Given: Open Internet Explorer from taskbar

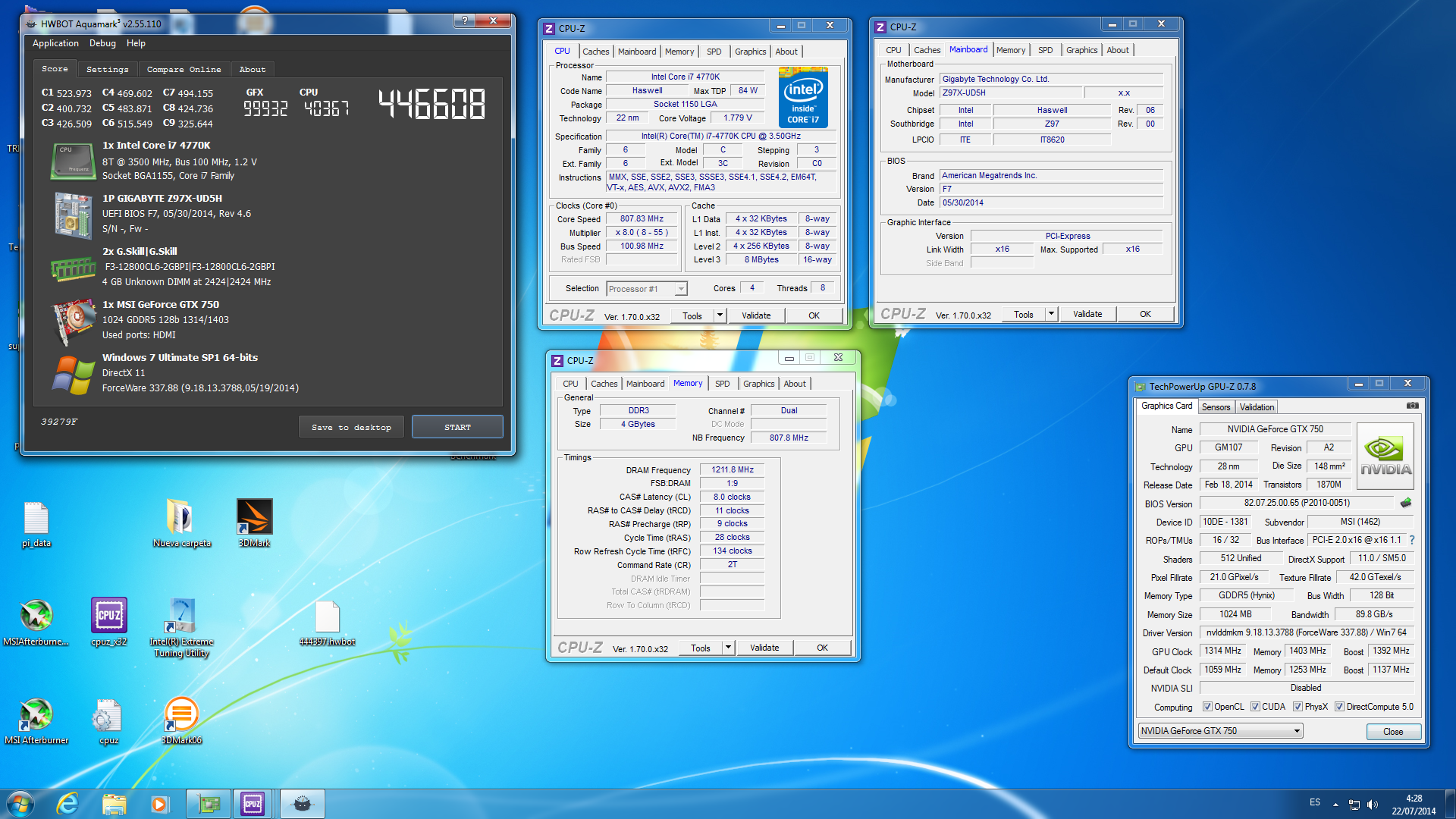Looking at the screenshot, I should point(67,804).
